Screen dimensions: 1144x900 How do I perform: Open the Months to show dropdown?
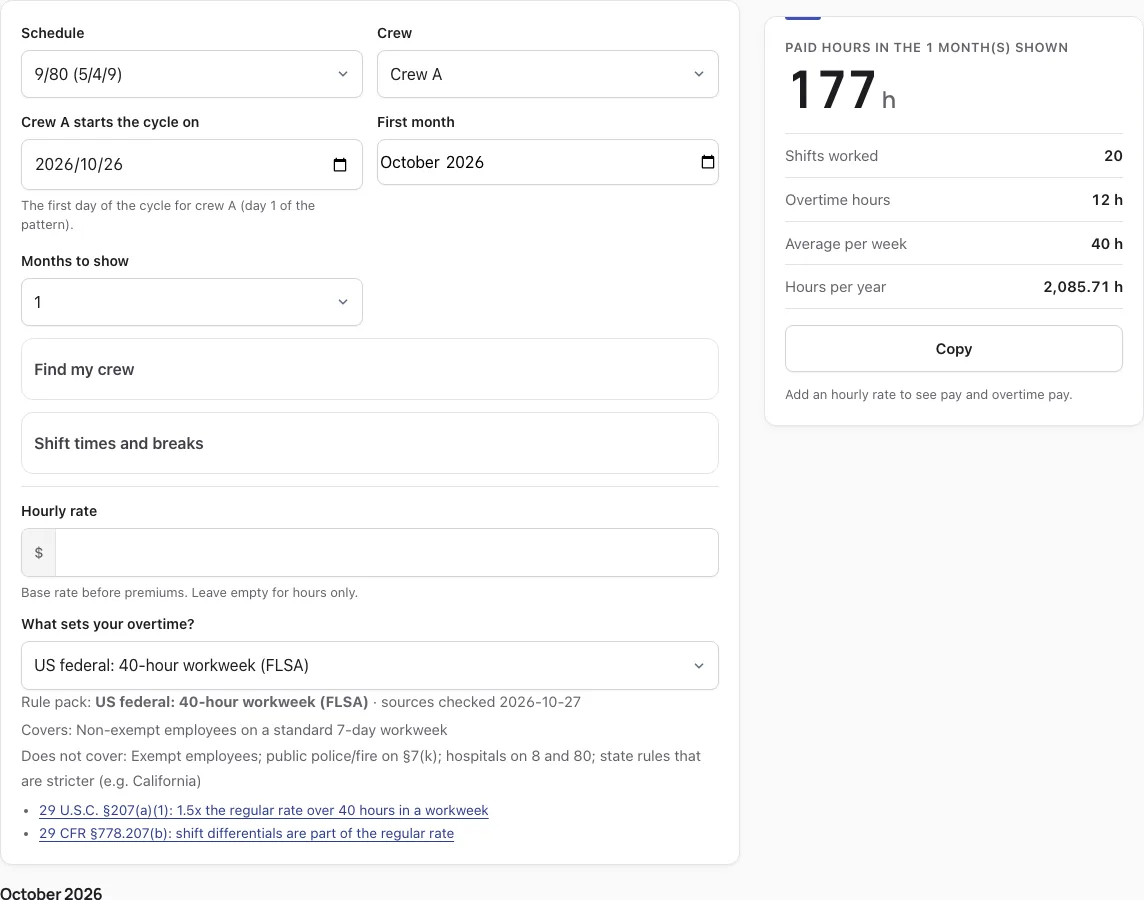click(192, 302)
